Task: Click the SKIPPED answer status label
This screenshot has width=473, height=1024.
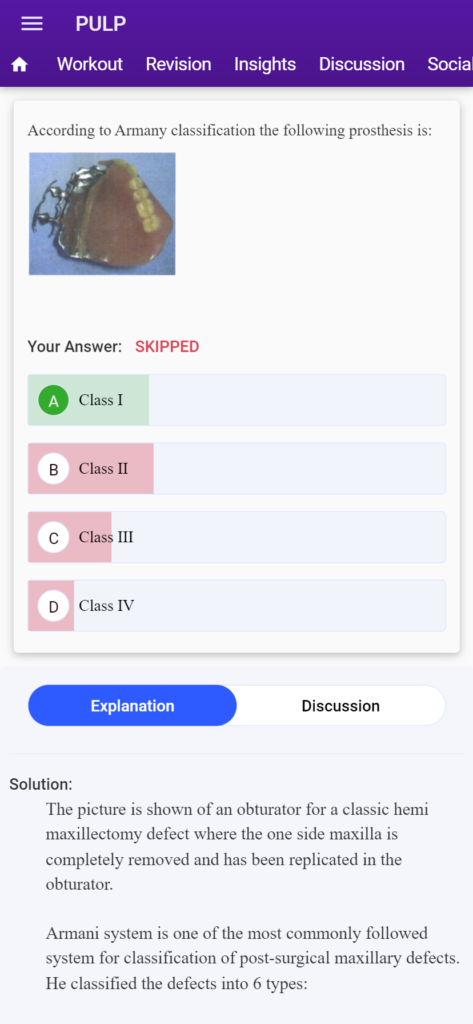Action: pyautogui.click(x=167, y=347)
